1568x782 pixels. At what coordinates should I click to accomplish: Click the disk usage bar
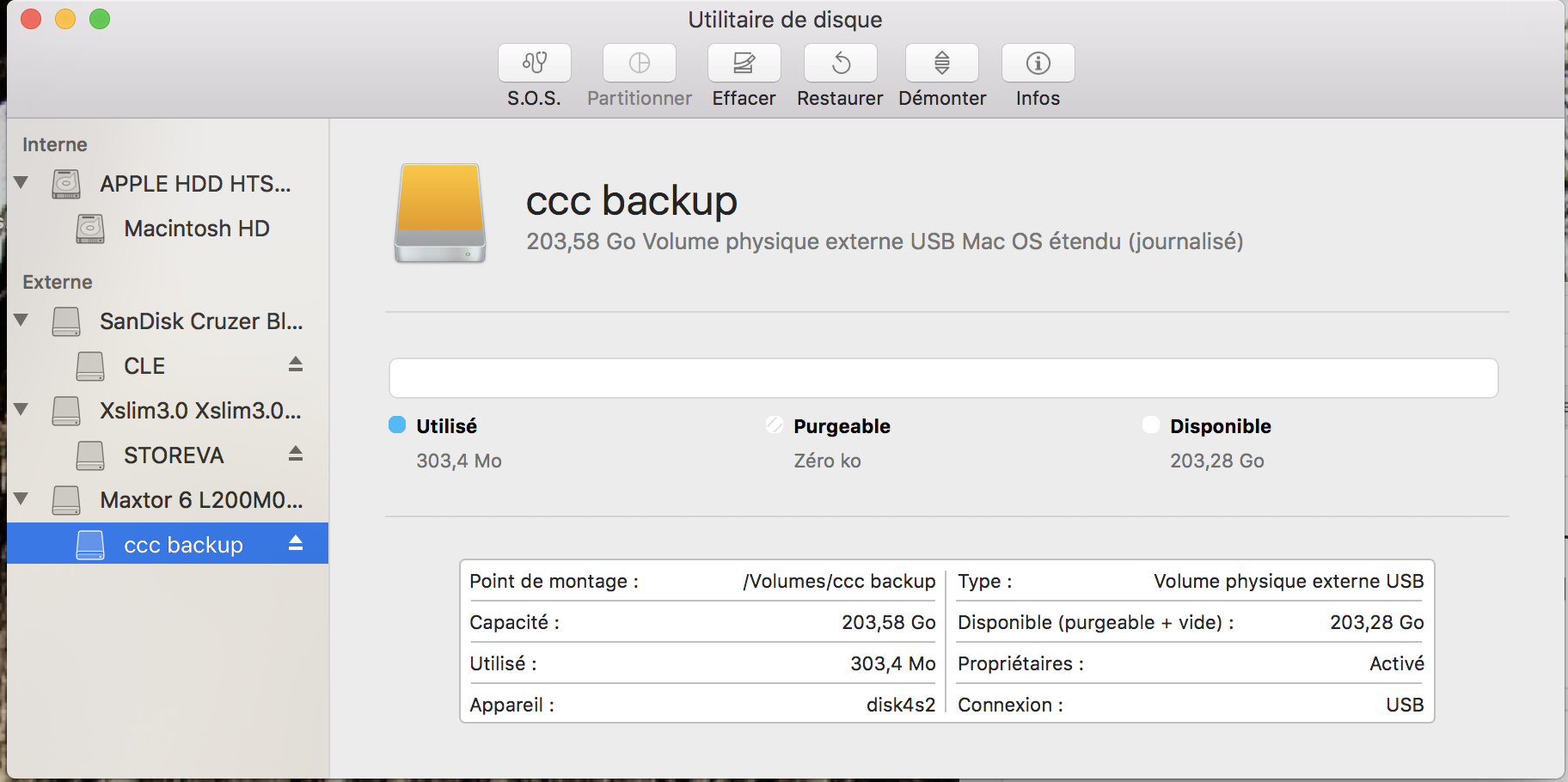[943, 378]
